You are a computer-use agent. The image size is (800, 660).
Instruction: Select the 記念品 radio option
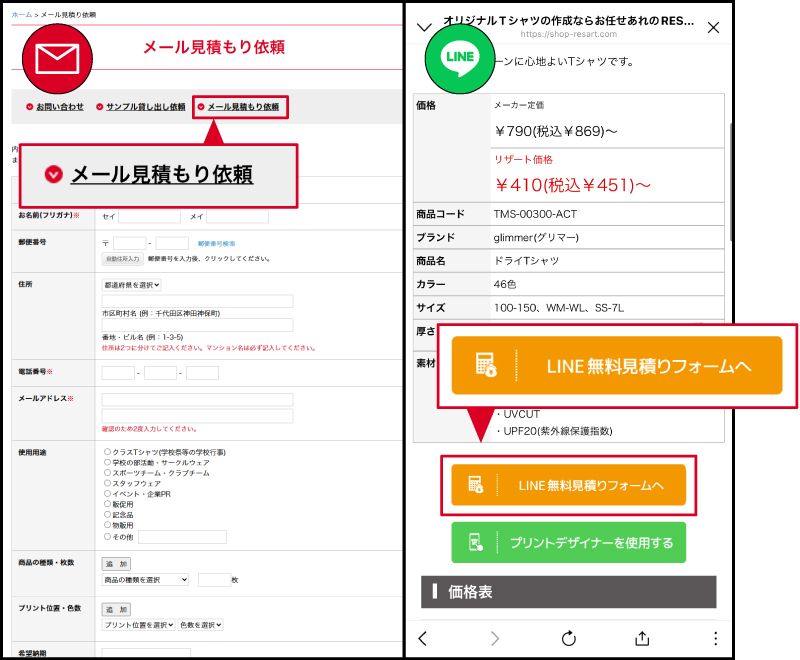(x=106, y=514)
